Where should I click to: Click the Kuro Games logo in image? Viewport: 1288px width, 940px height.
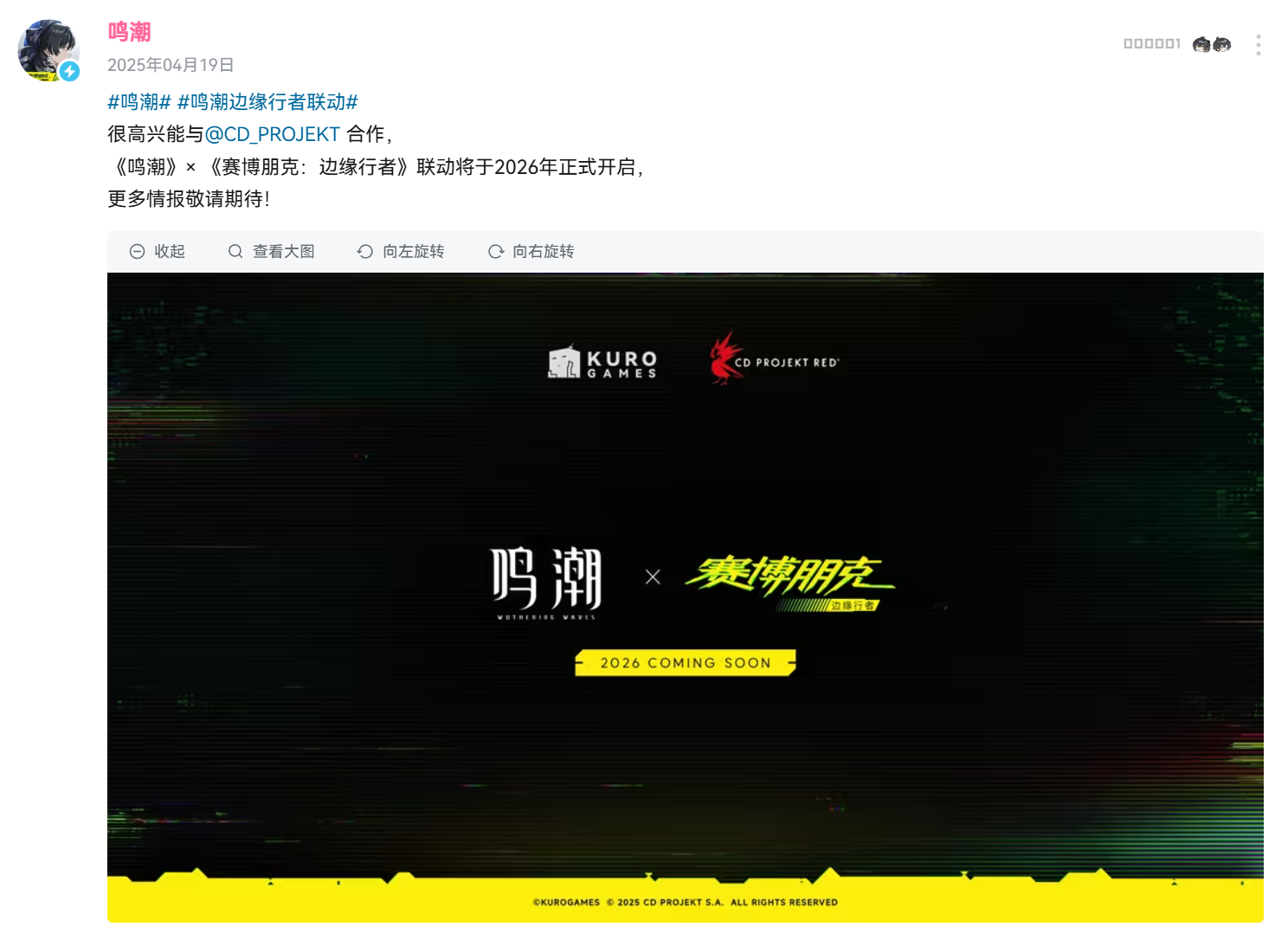tap(602, 363)
